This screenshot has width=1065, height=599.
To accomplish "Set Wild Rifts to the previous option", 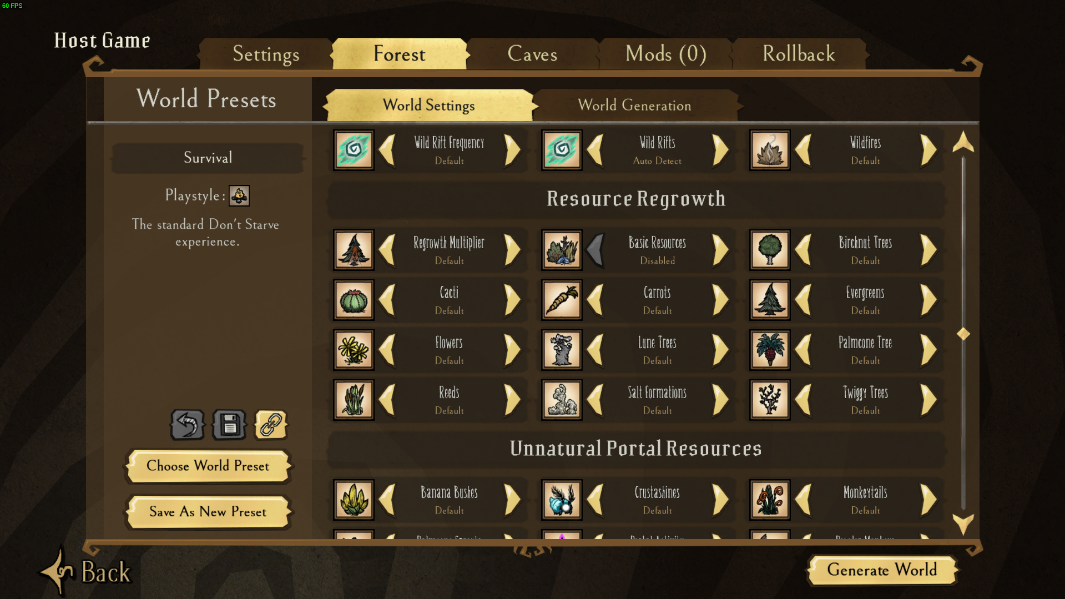I will pos(595,149).
